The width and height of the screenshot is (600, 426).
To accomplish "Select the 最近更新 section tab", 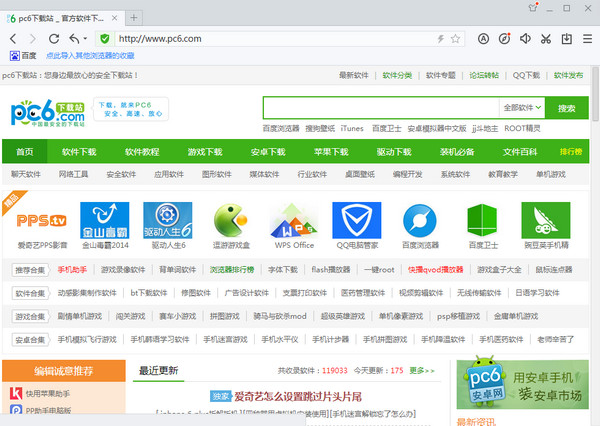I will pyautogui.click(x=158, y=371).
